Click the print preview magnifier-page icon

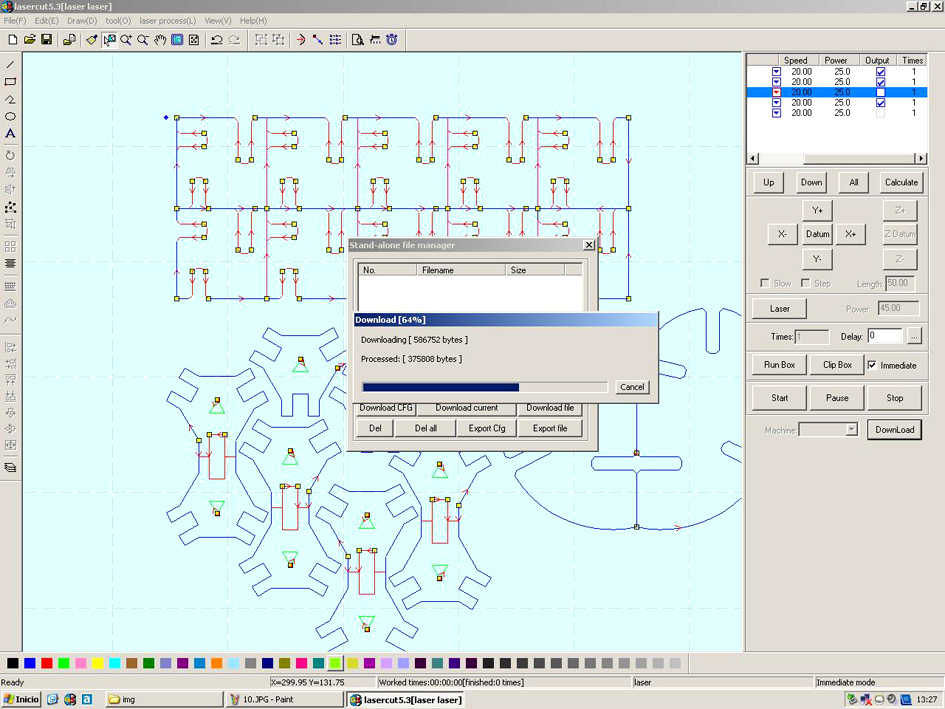(x=357, y=40)
